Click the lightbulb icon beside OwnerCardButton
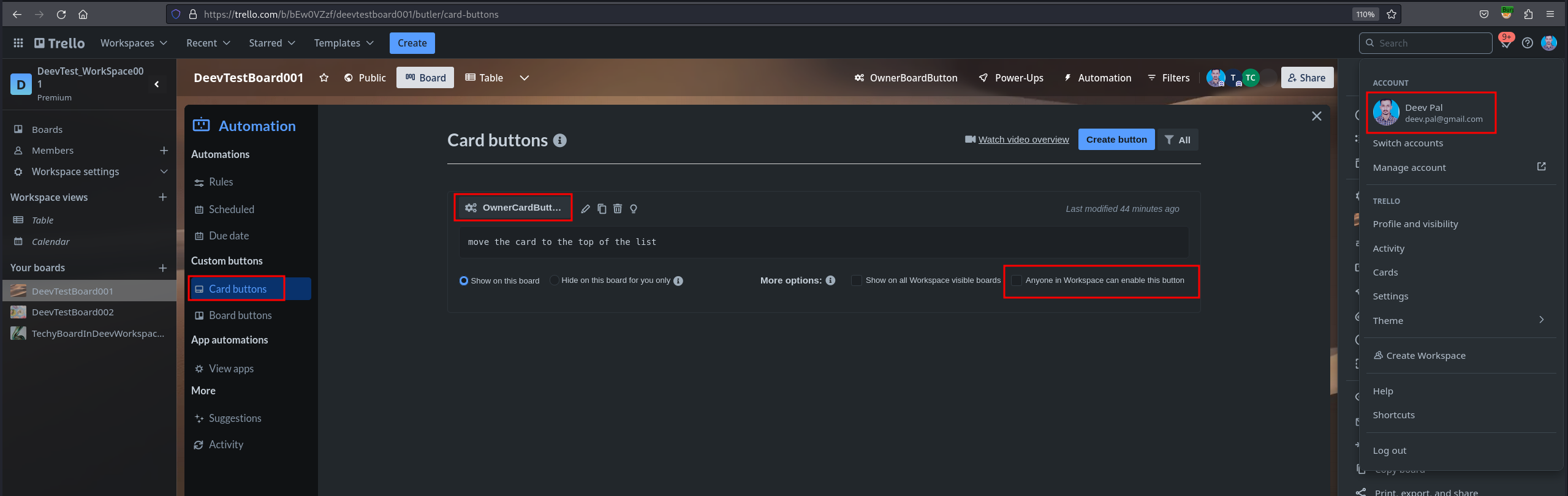 (x=634, y=209)
